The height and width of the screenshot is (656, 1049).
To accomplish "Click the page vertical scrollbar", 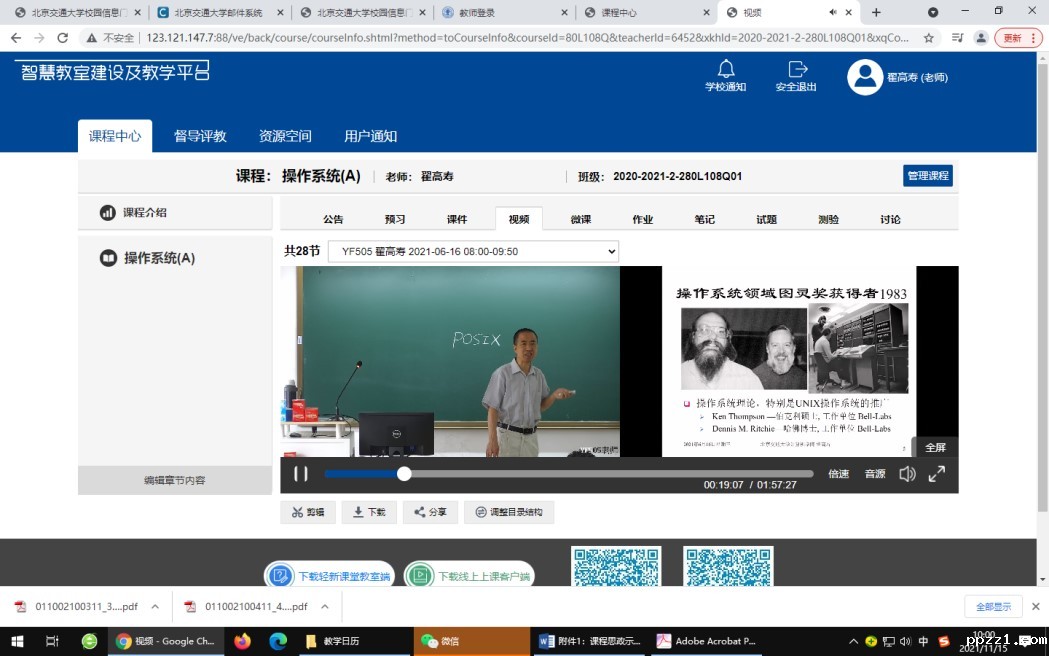I will click(1042, 288).
